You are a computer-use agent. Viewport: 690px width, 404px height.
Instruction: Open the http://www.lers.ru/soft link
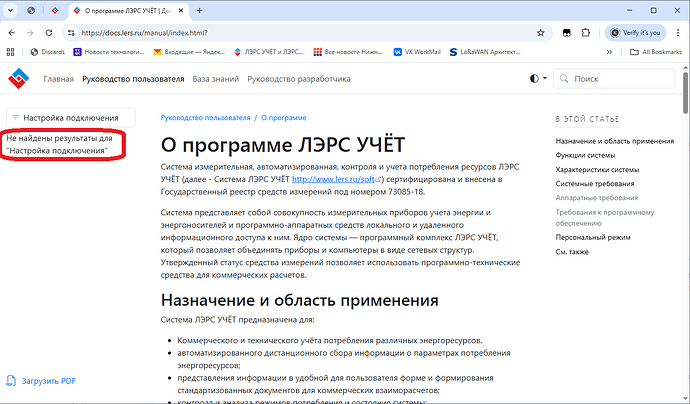pyautogui.click(x=337, y=179)
